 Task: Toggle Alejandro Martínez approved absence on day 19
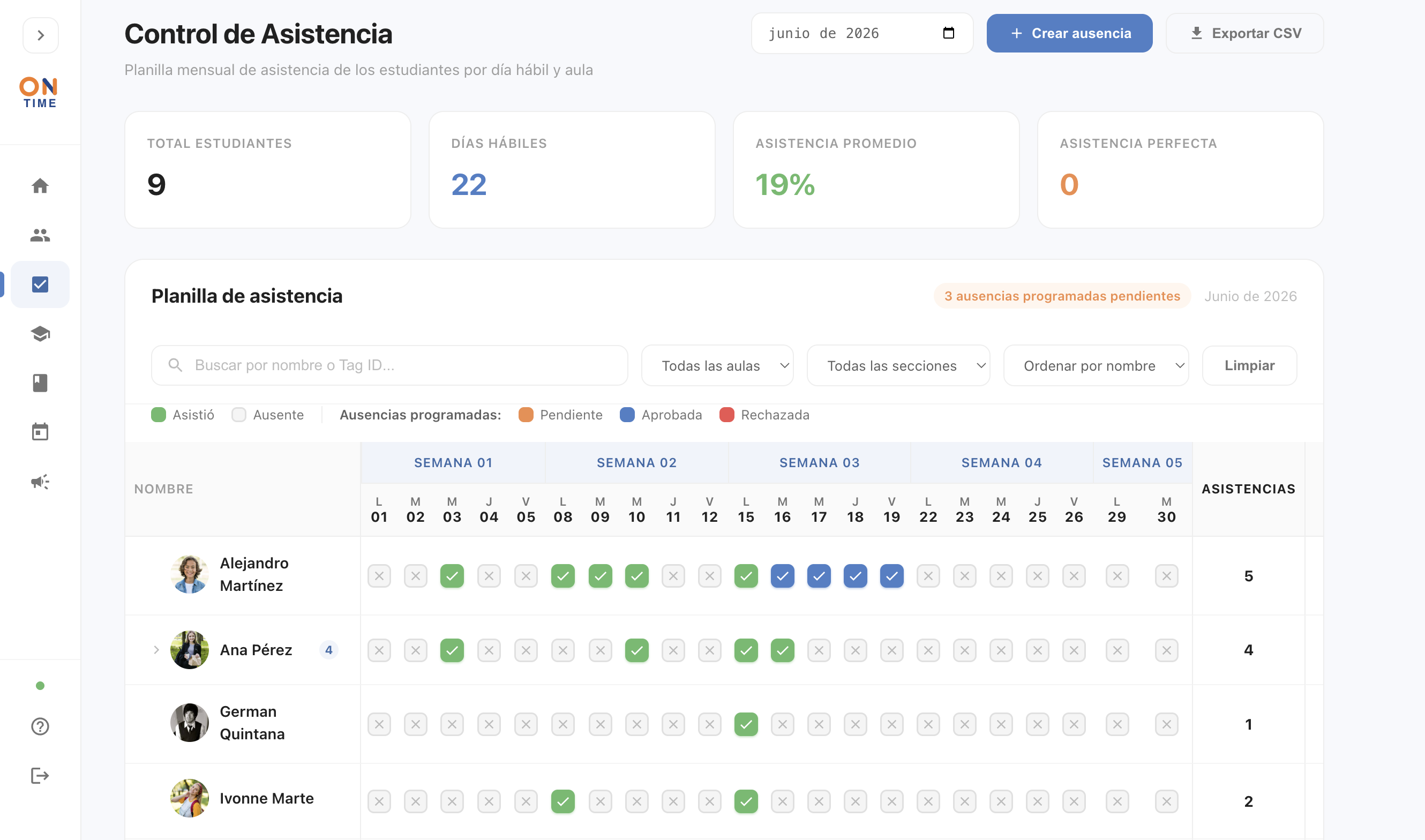[x=892, y=576]
